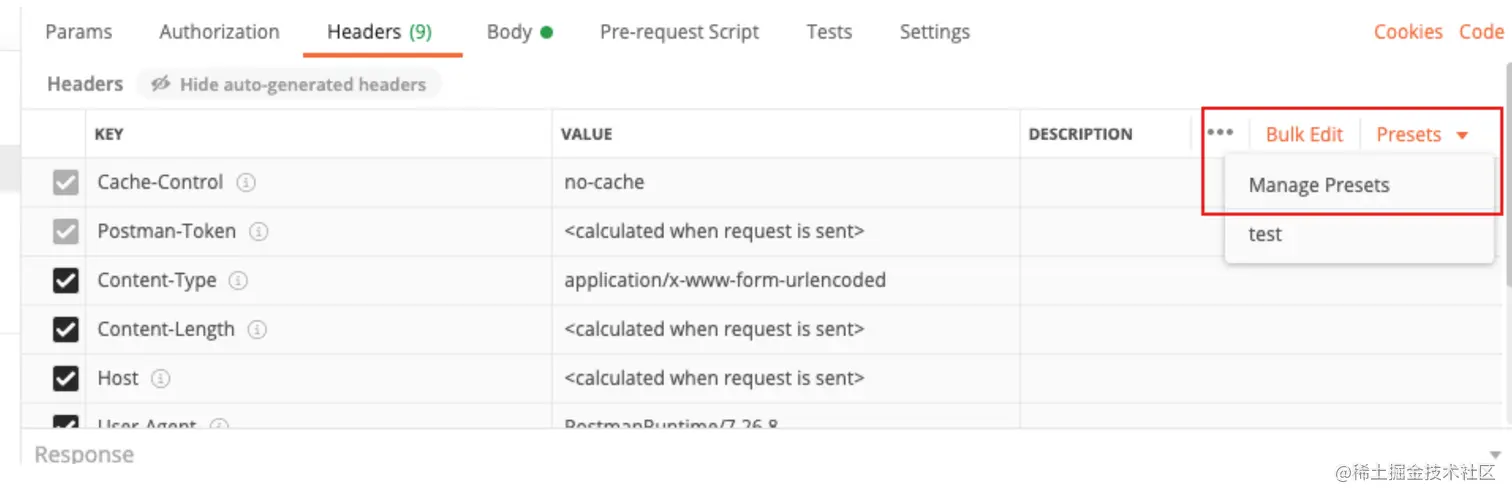Toggle the Cache-Control header checkbox
Screen dimensions: 1512x499
[x=65, y=183]
